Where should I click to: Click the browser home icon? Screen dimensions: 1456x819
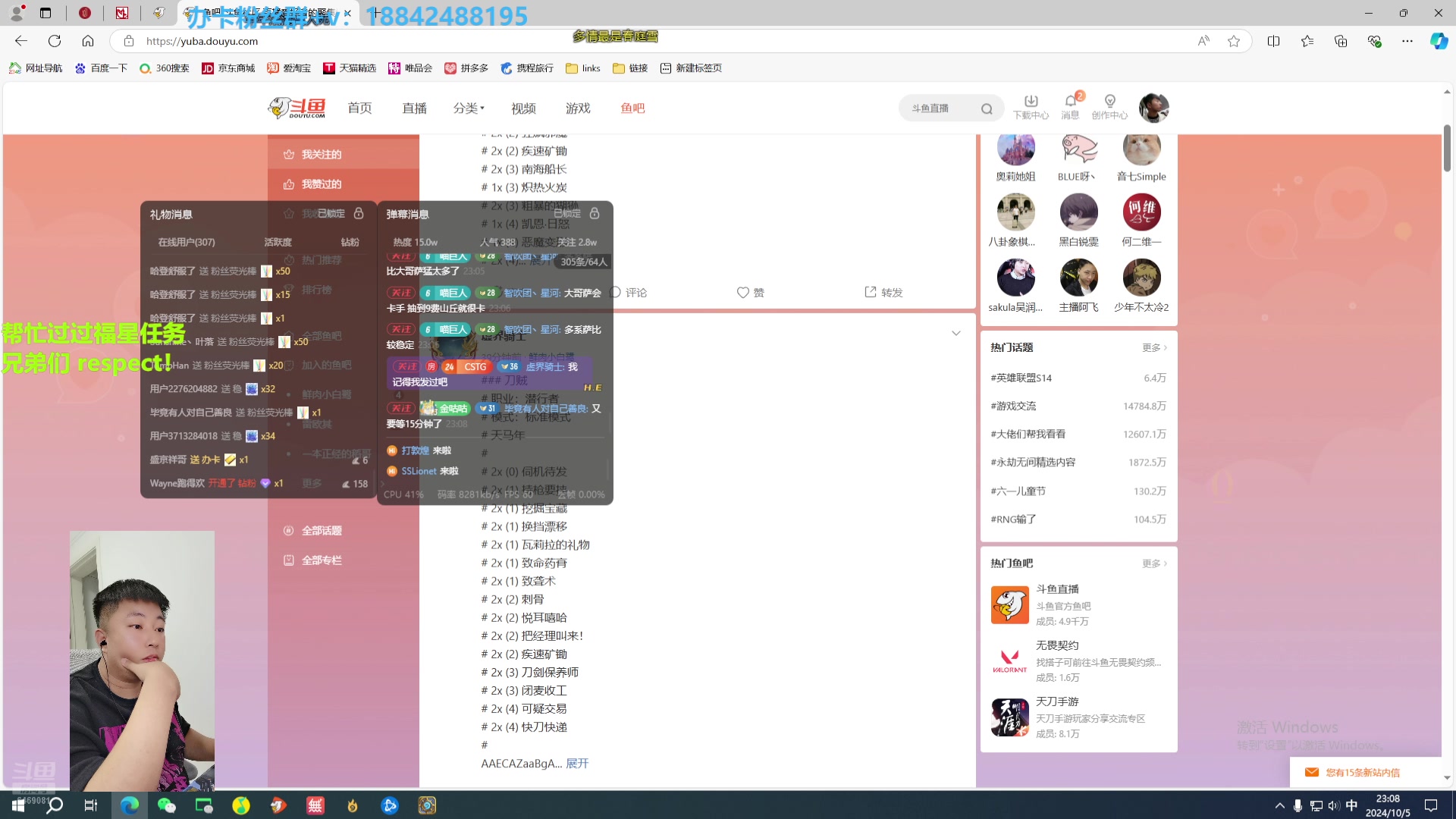click(x=88, y=41)
